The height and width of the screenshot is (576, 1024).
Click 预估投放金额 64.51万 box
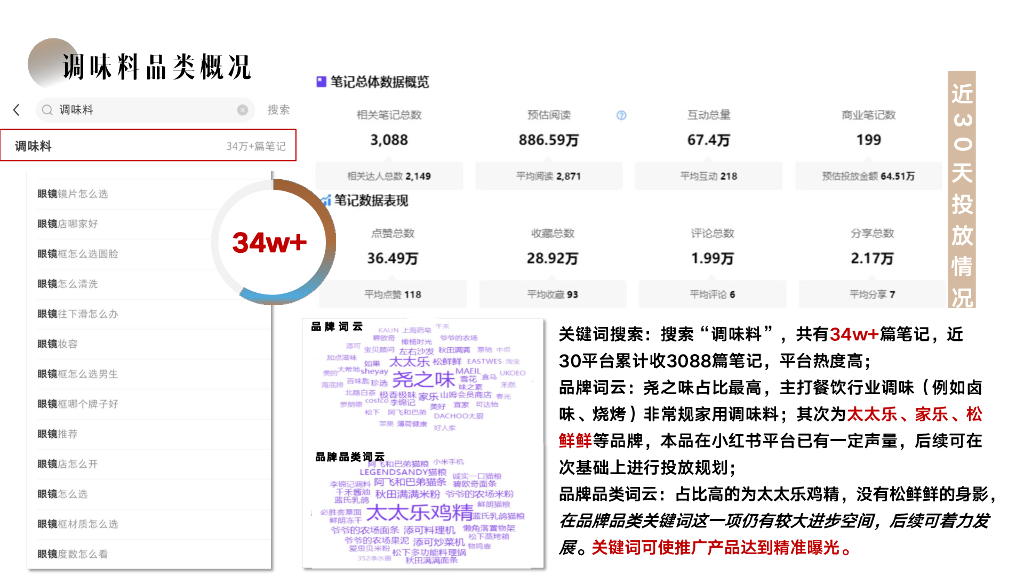click(x=869, y=176)
